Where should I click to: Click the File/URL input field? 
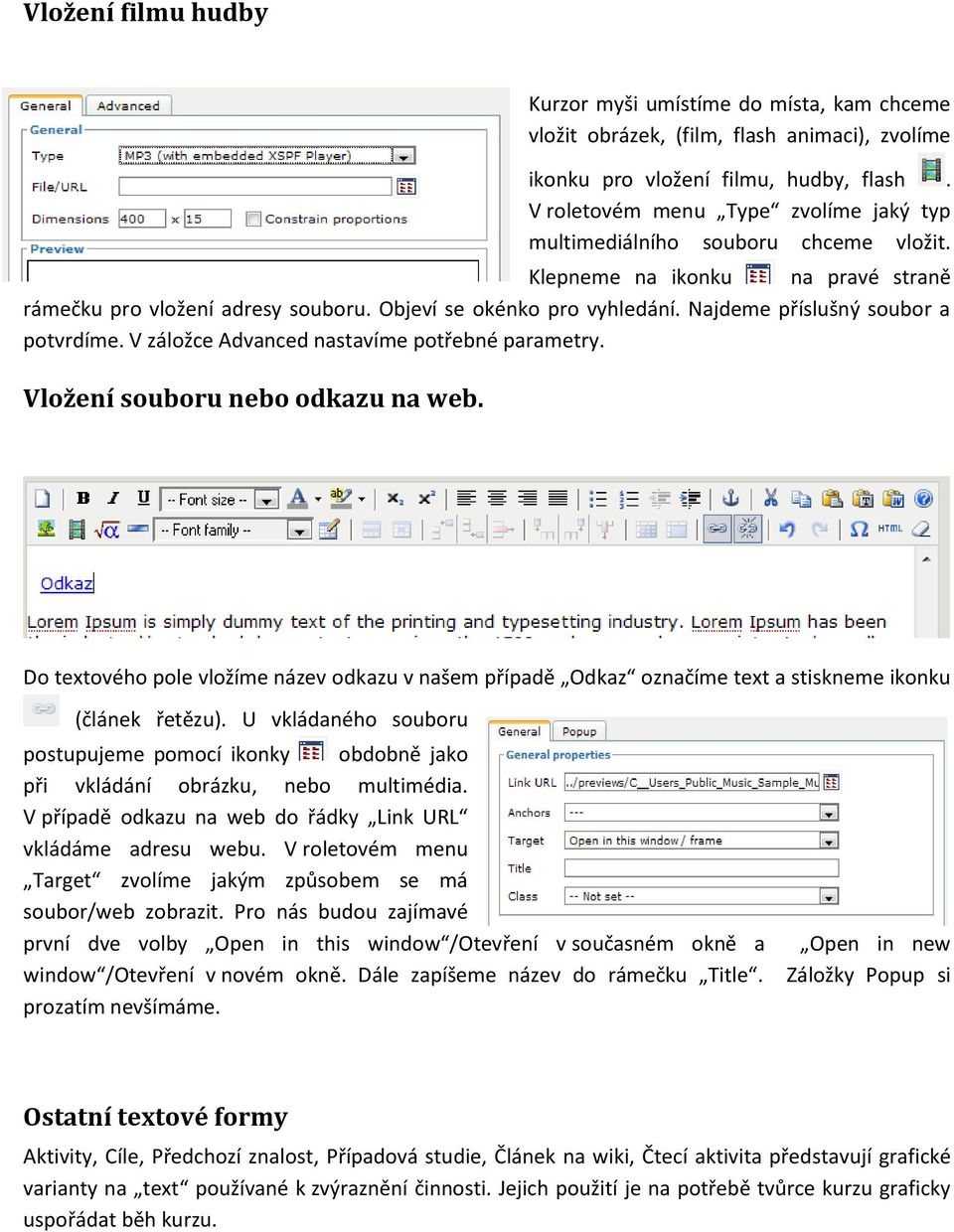coord(255,186)
